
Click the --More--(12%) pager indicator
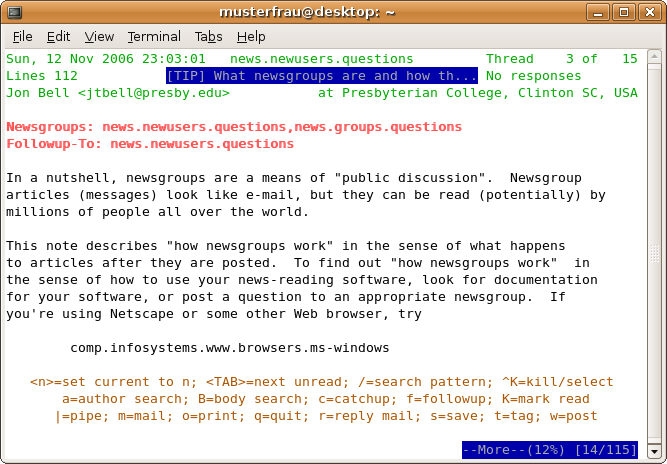pyautogui.click(x=549, y=450)
